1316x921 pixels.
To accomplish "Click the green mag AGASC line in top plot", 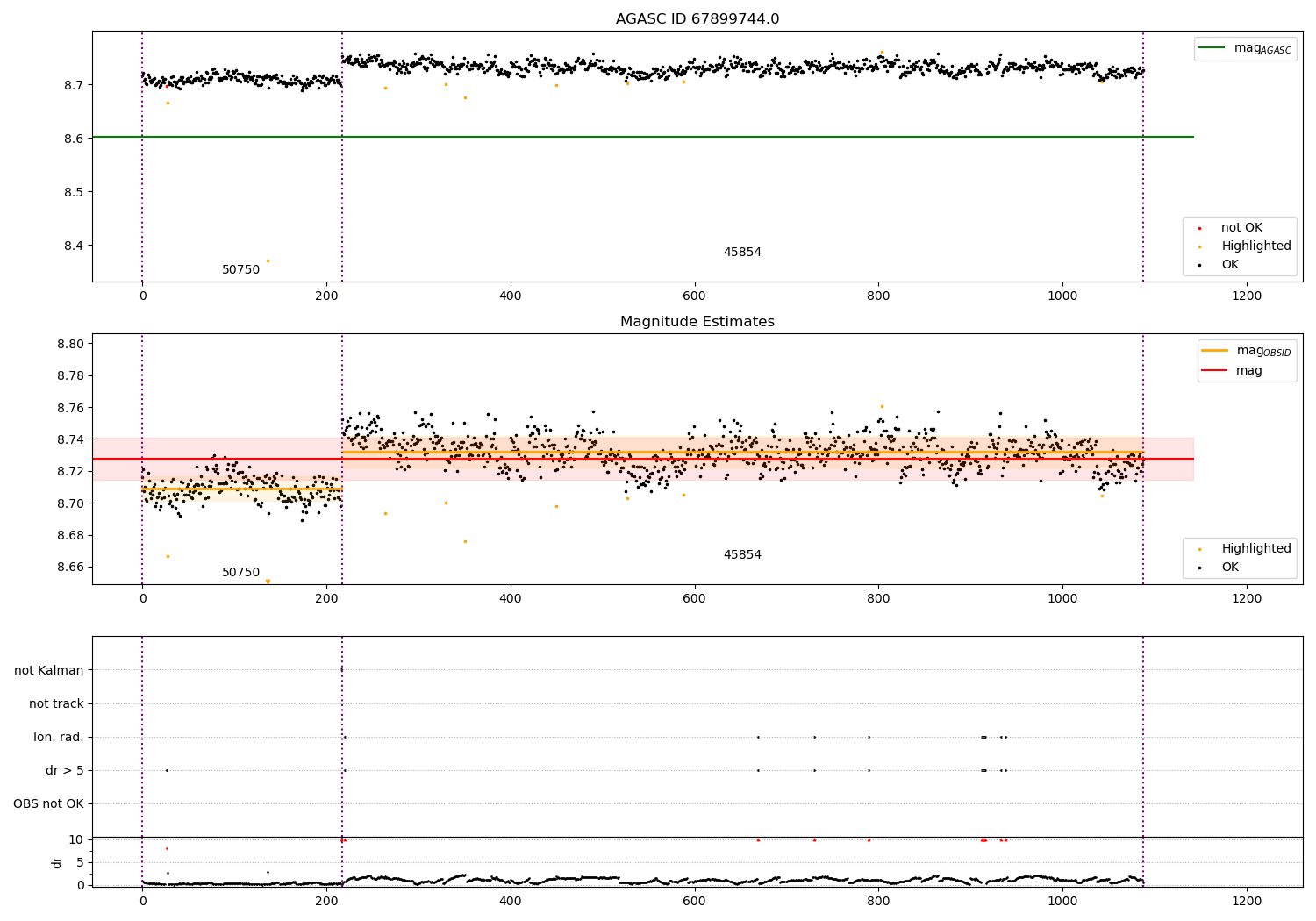I will 642,137.
